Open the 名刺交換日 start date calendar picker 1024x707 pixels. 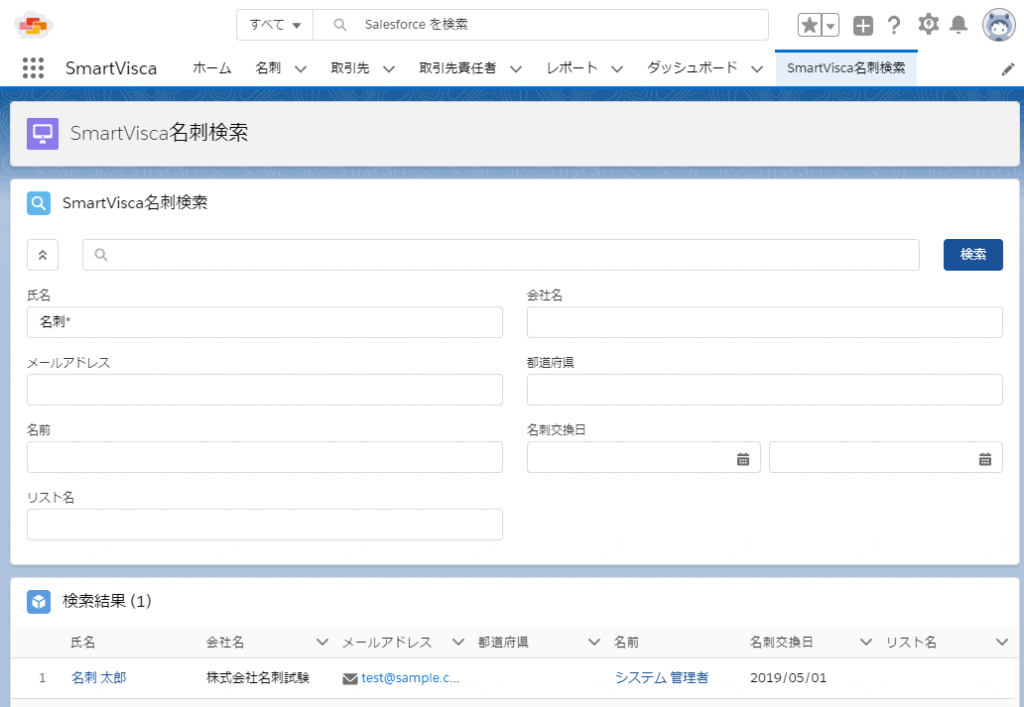743,460
